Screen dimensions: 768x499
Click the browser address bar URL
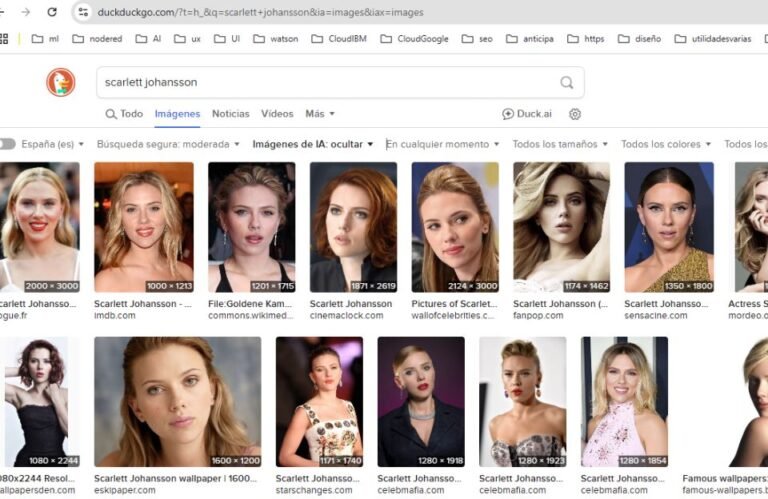(x=261, y=12)
